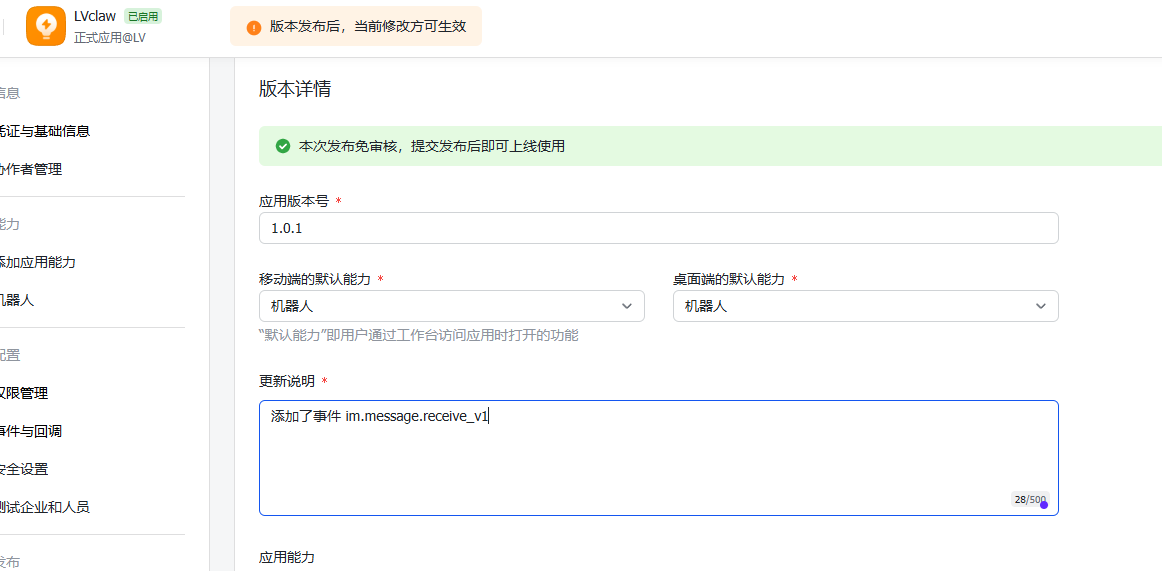Select 安全设置 in the sidebar
Screen dimensions: 1162x571
[24, 469]
